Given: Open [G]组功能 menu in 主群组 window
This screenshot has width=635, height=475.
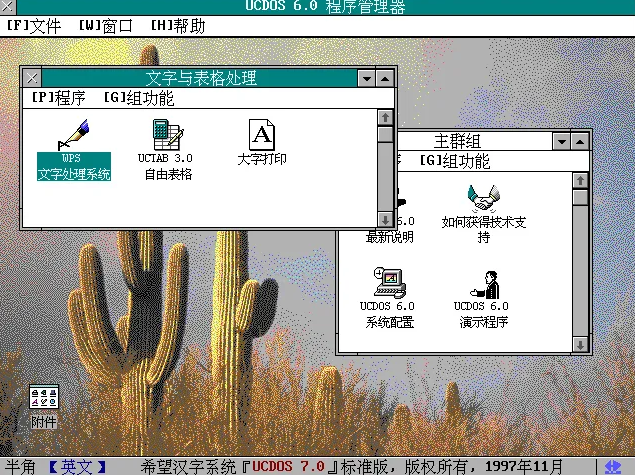Looking at the screenshot, I should (x=454, y=161).
